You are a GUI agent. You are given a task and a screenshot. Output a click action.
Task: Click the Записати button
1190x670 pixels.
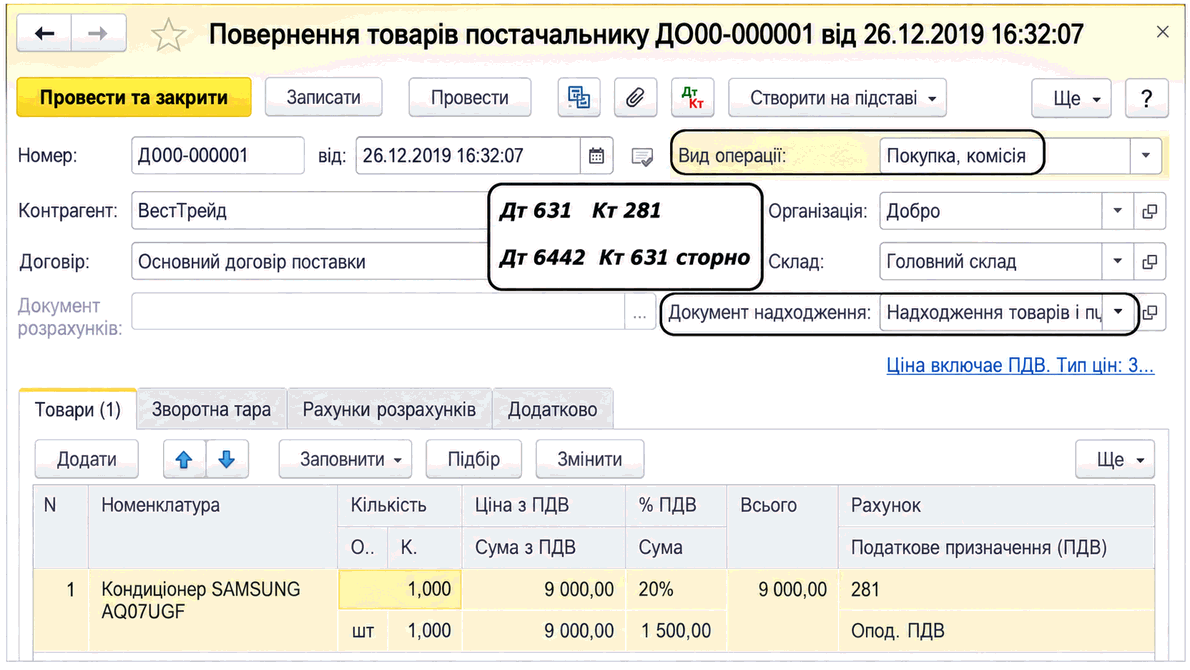pyautogui.click(x=323, y=98)
